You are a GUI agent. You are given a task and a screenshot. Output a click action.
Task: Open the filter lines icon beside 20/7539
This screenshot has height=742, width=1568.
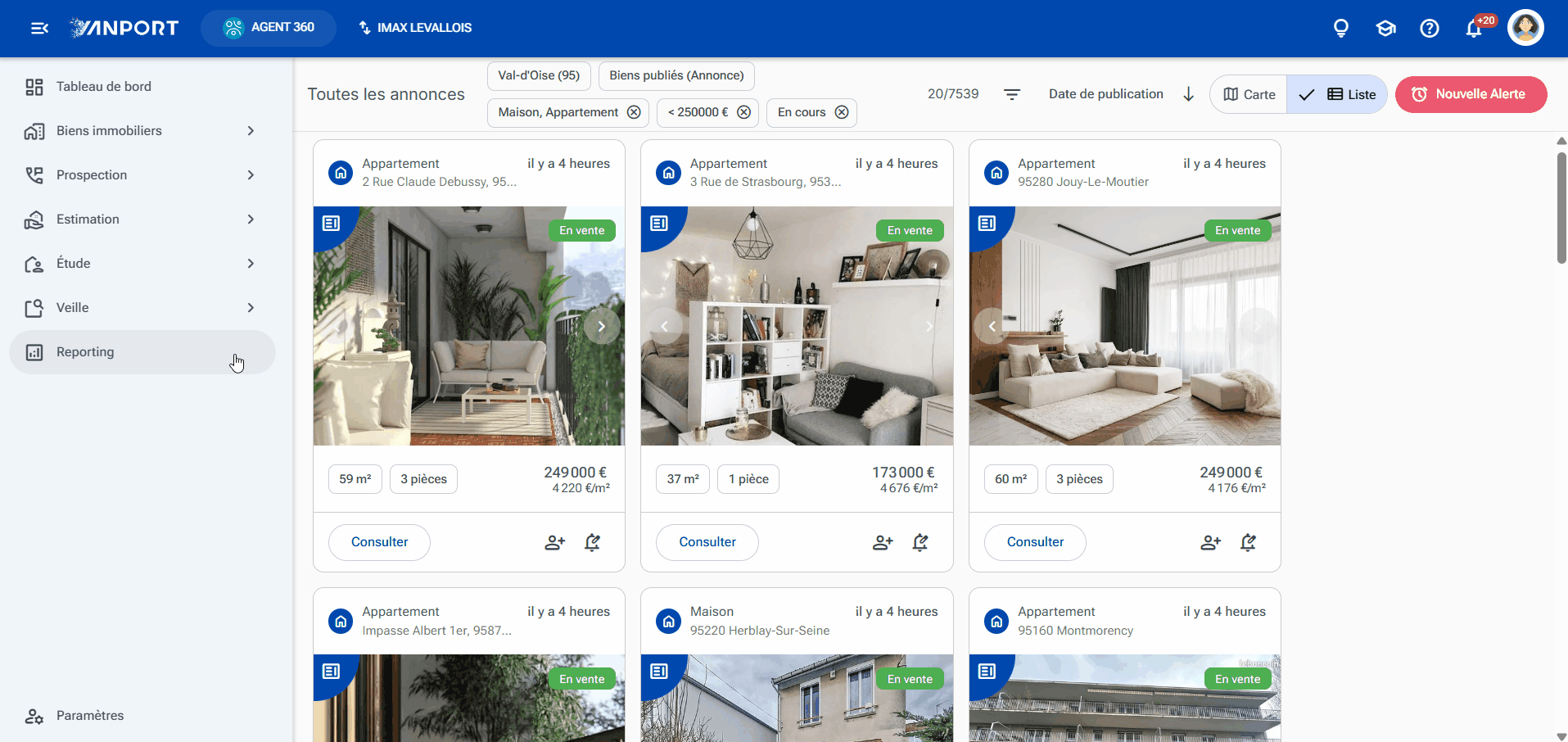point(1012,94)
